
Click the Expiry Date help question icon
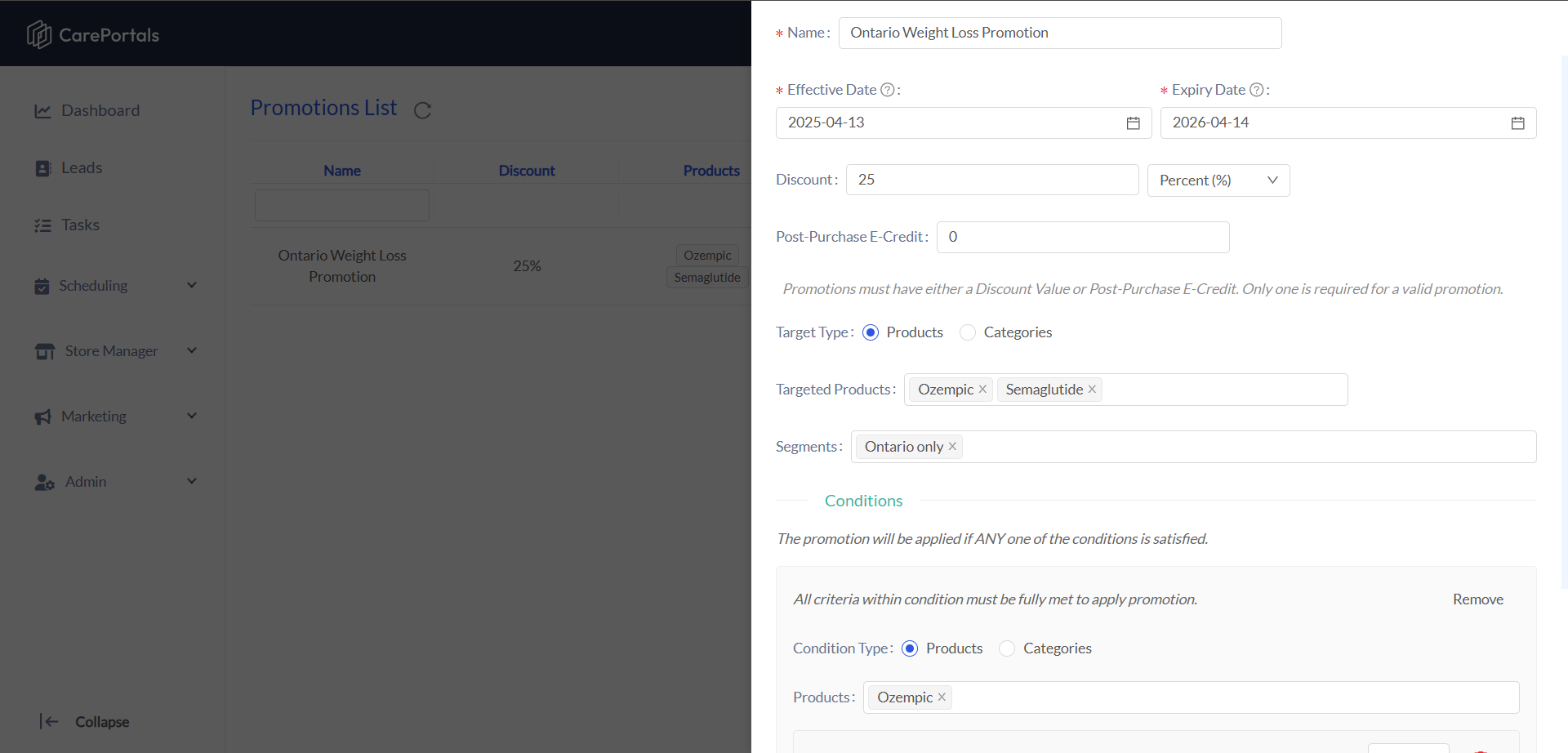click(x=1257, y=90)
